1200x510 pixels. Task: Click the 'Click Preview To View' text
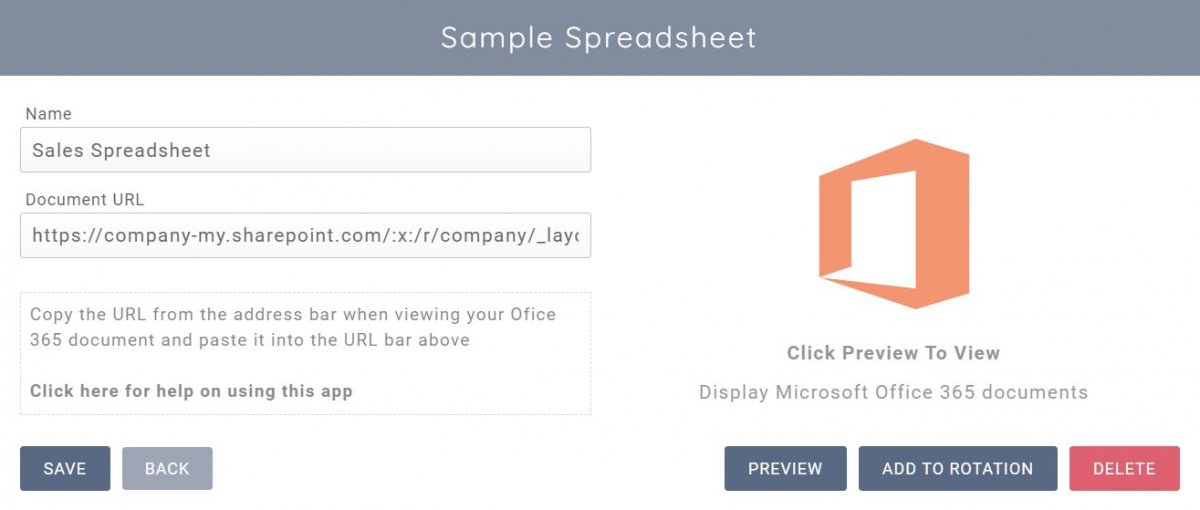click(x=893, y=353)
